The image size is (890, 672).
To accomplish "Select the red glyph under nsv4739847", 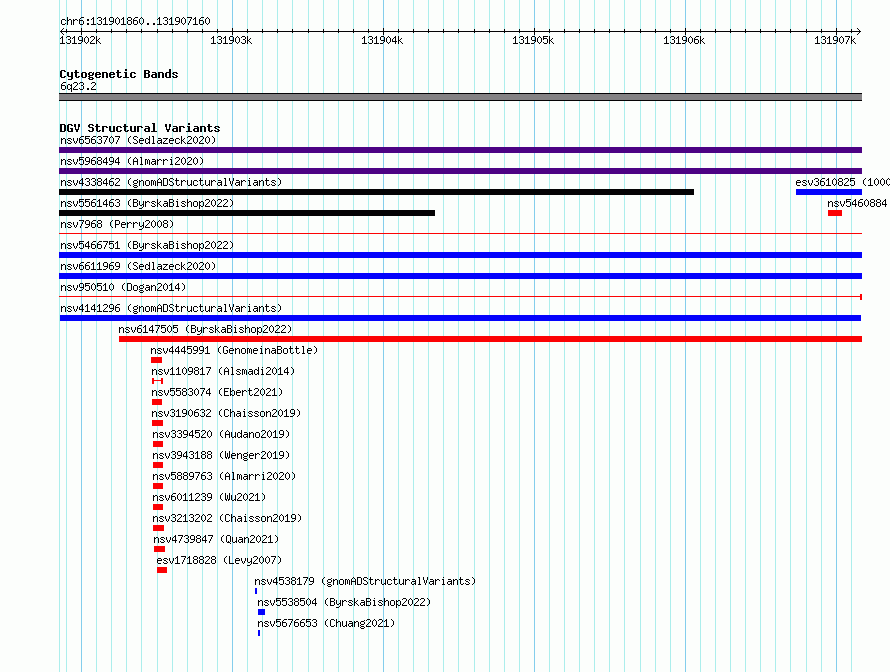I will (x=159, y=549).
